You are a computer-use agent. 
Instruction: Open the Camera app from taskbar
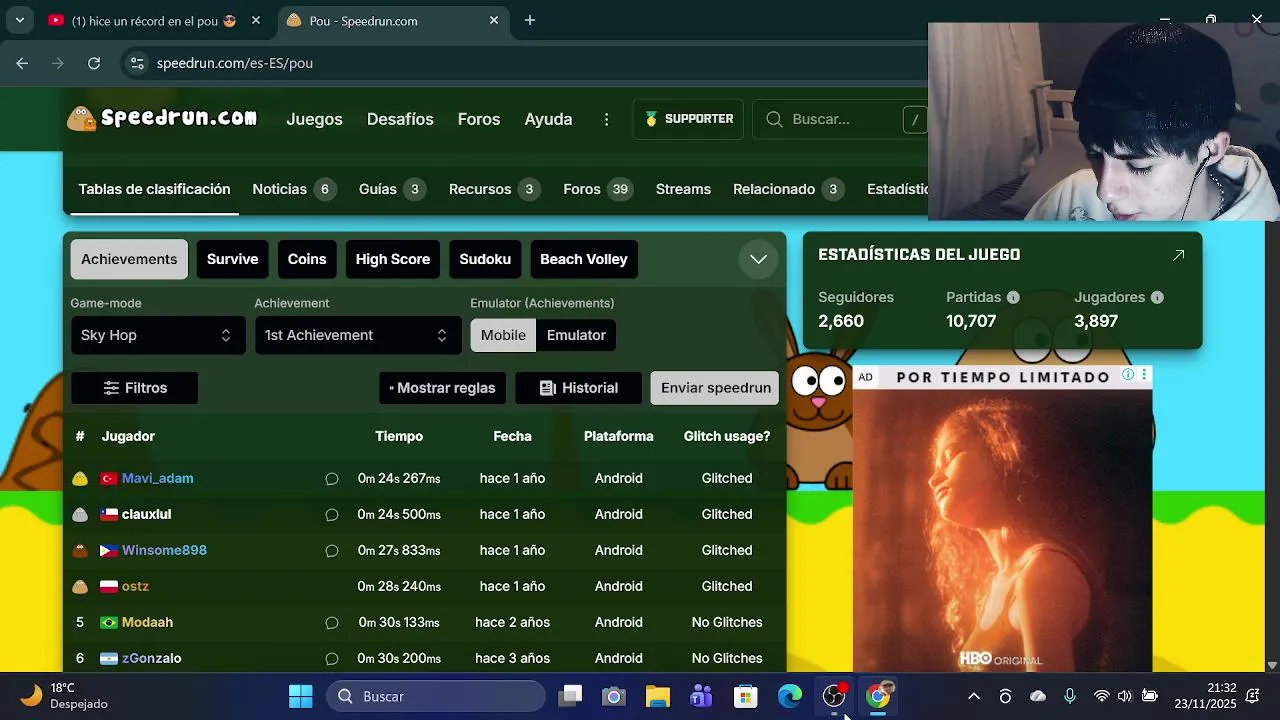pyautogui.click(x=613, y=696)
